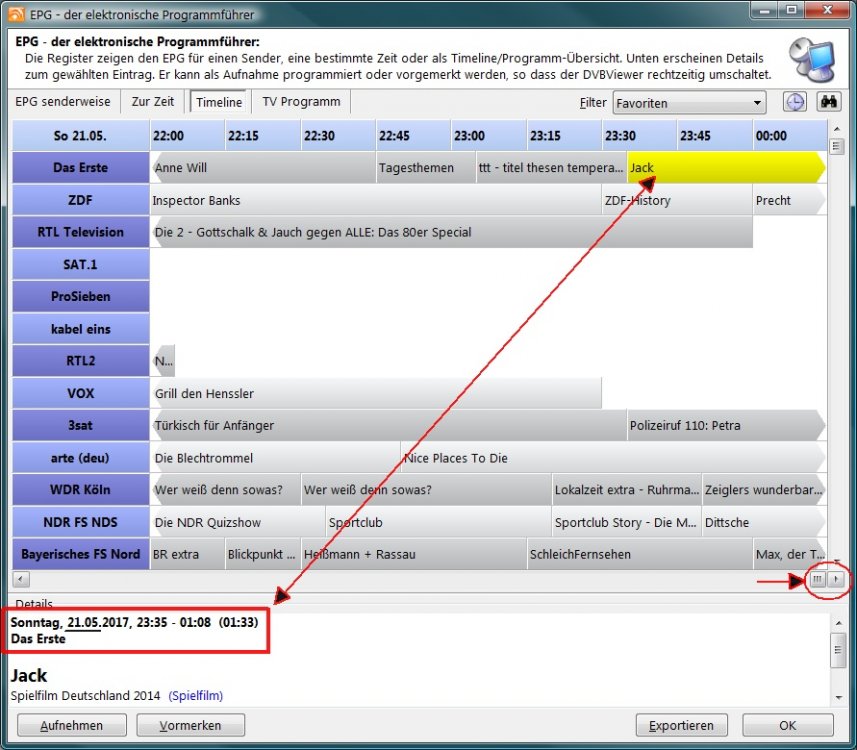The width and height of the screenshot is (857, 750).
Task: Click the Exportieren button
Action: pos(681,725)
